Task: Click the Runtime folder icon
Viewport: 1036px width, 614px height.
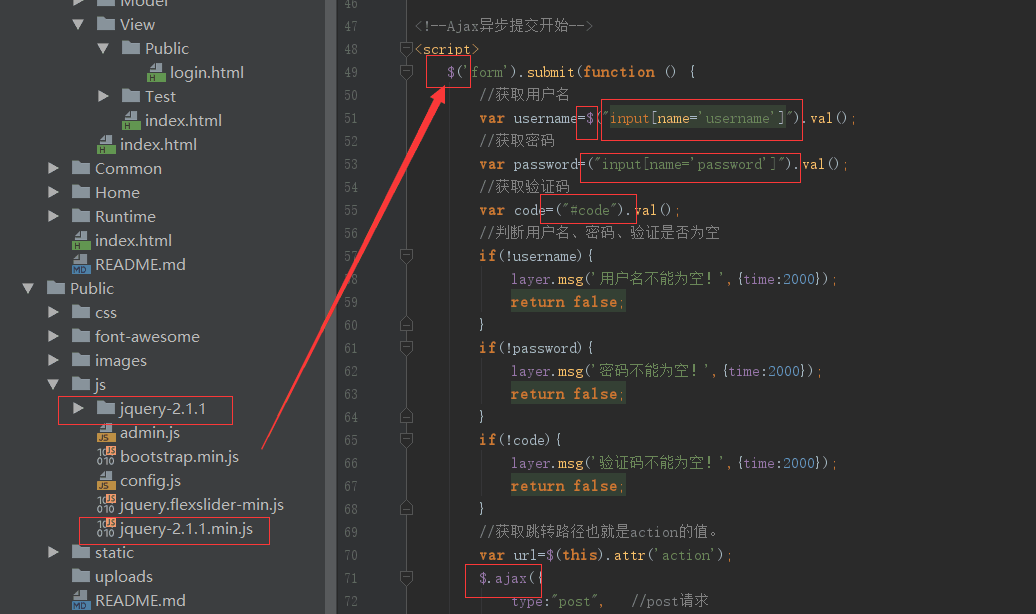Action: (x=81, y=215)
